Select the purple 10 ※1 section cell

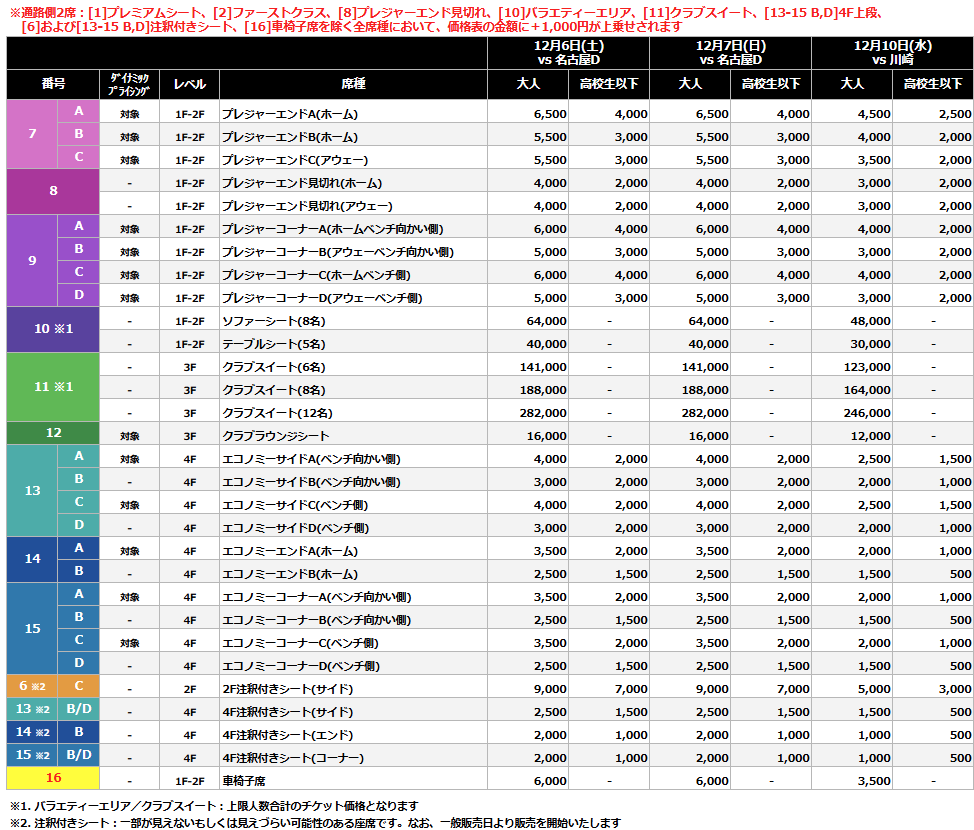coord(53,329)
